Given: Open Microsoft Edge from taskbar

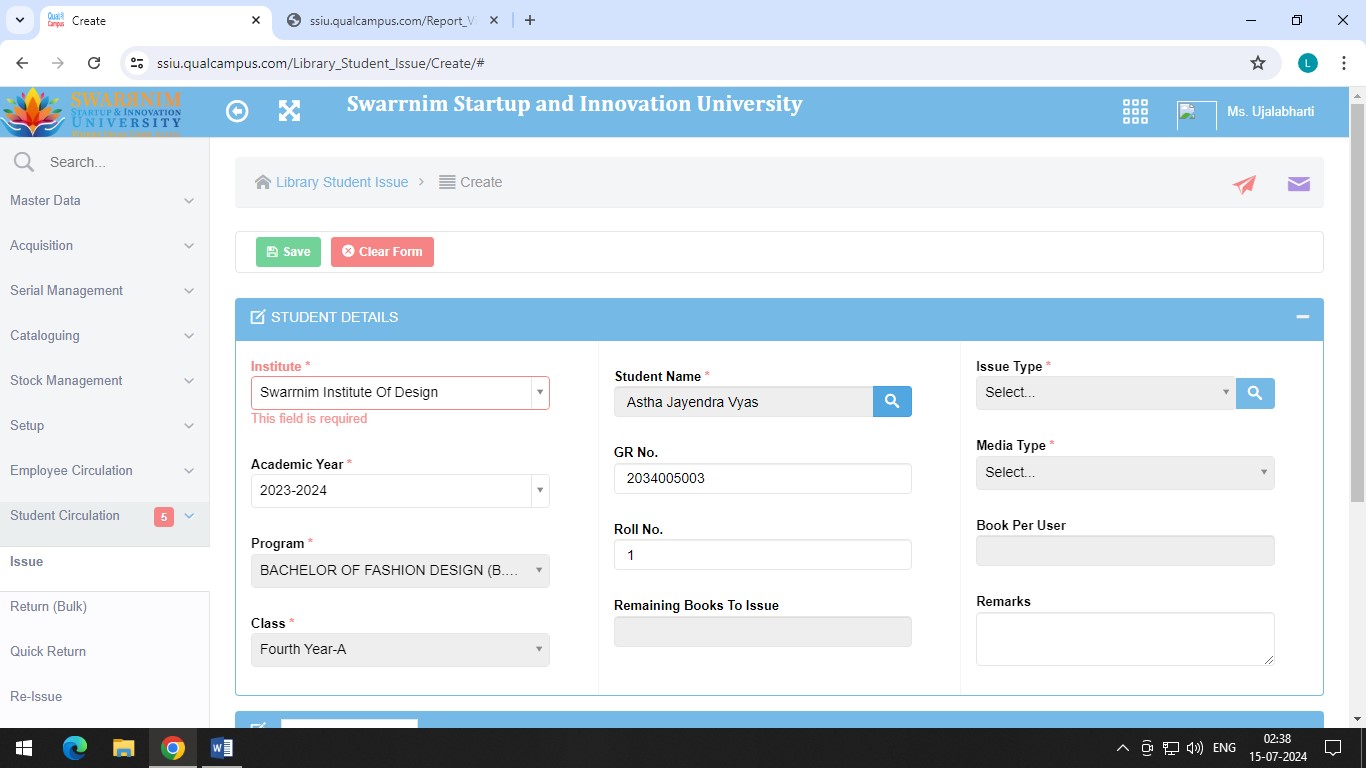Looking at the screenshot, I should [75, 748].
